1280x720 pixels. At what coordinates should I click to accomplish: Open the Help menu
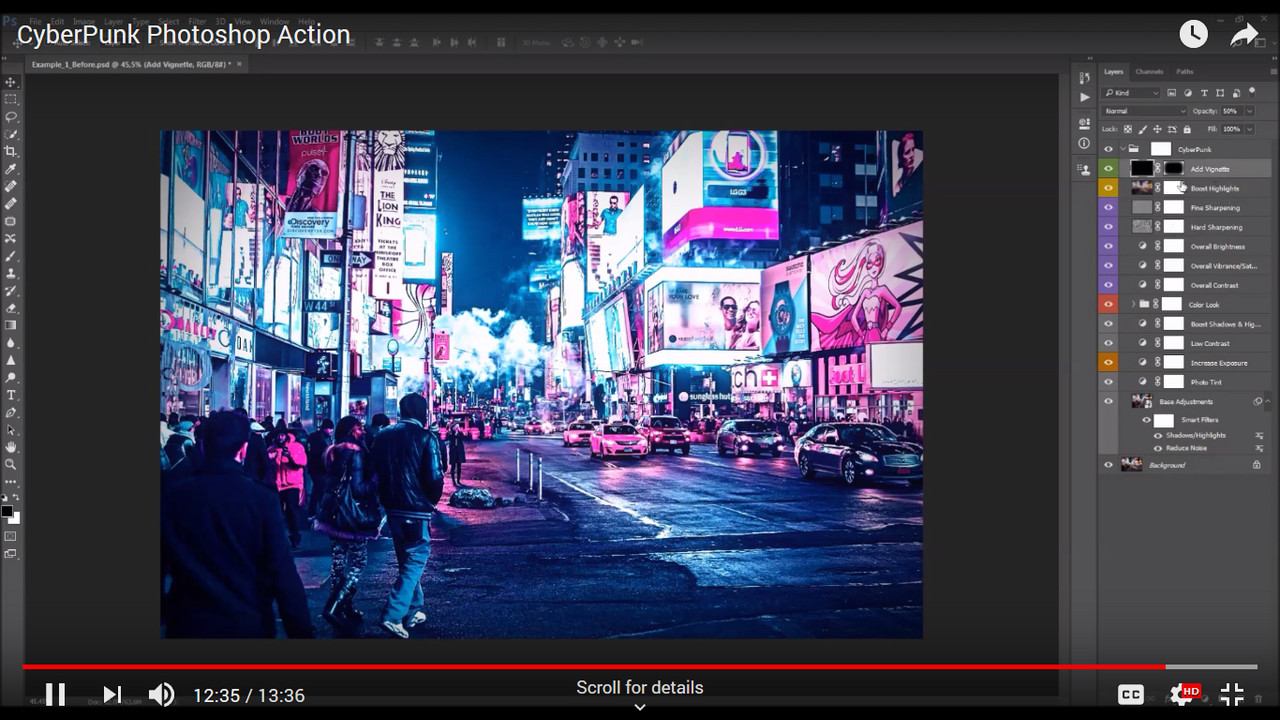click(307, 21)
